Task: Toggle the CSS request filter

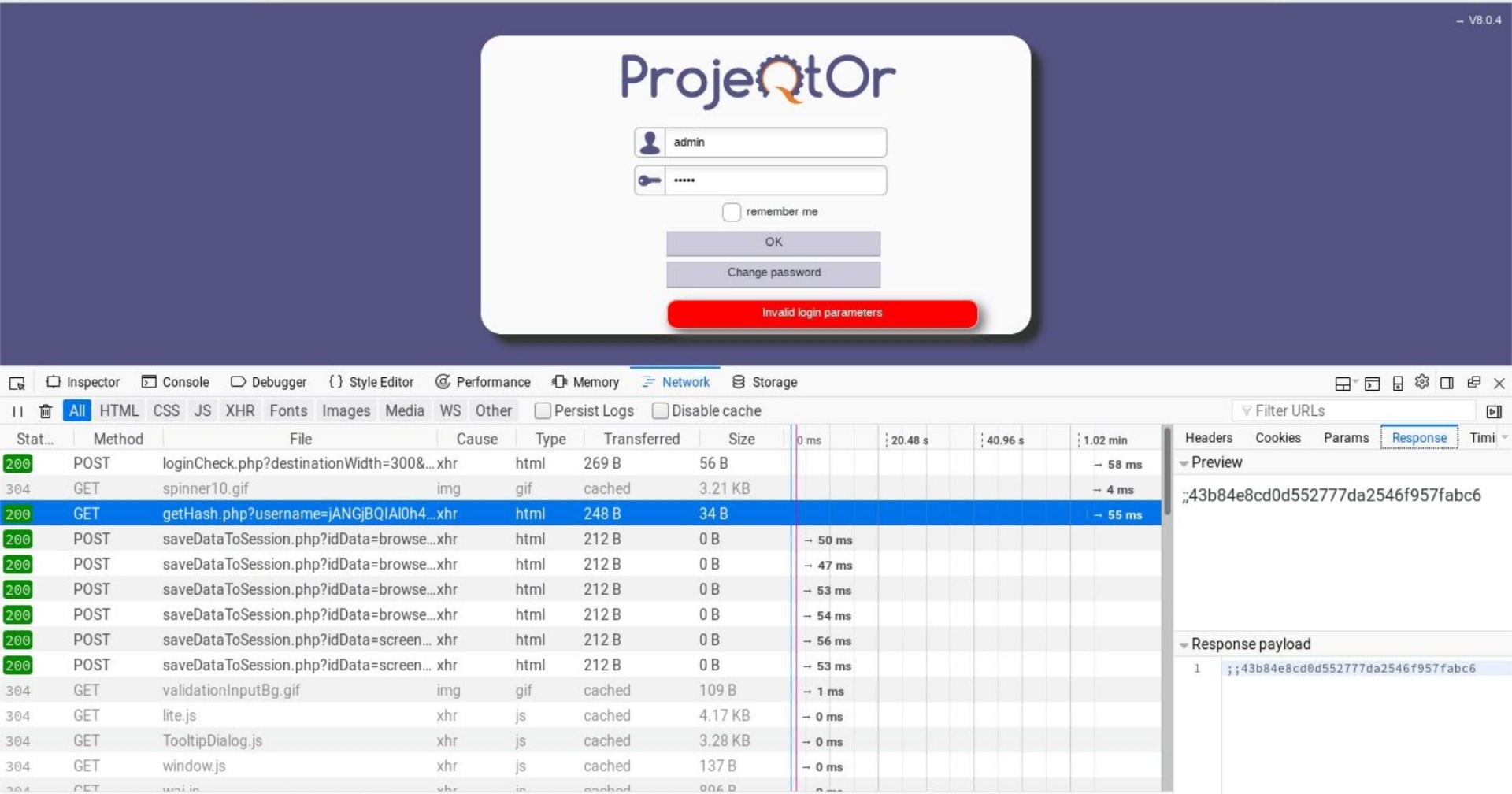Action: pos(166,410)
